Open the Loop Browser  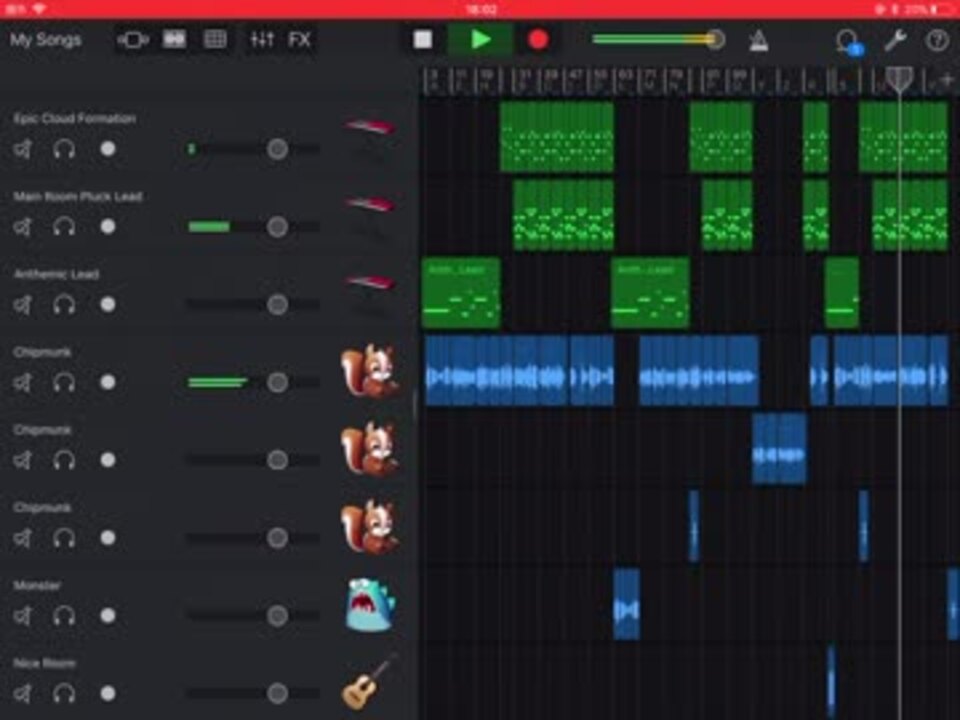pos(850,42)
